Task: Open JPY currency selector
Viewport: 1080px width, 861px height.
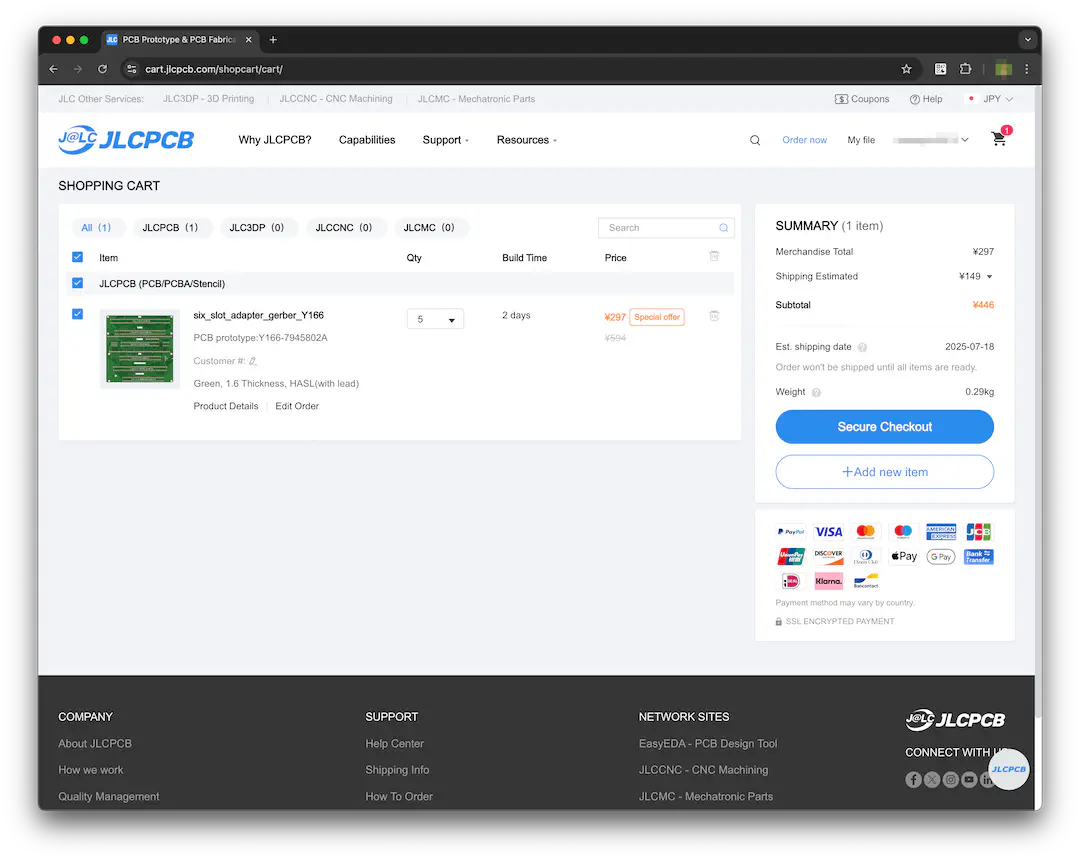Action: coord(990,99)
